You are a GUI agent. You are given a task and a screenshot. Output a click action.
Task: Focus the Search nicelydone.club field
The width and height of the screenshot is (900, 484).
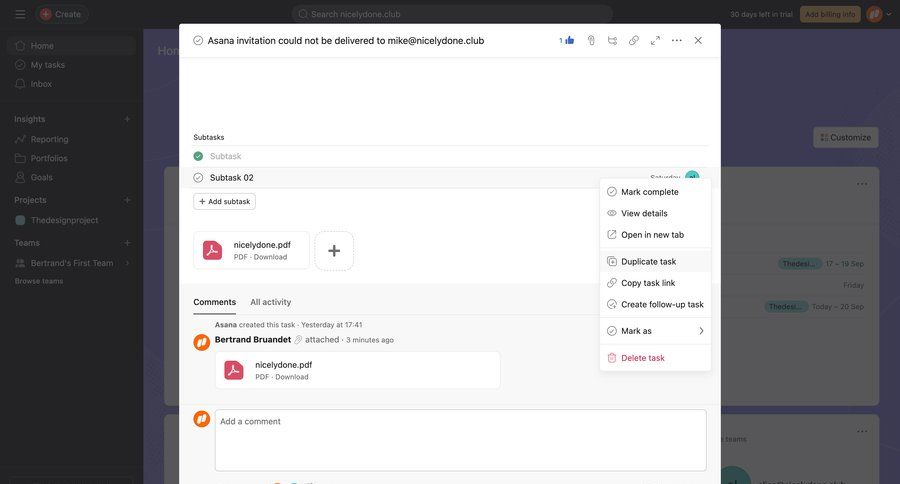click(x=452, y=14)
